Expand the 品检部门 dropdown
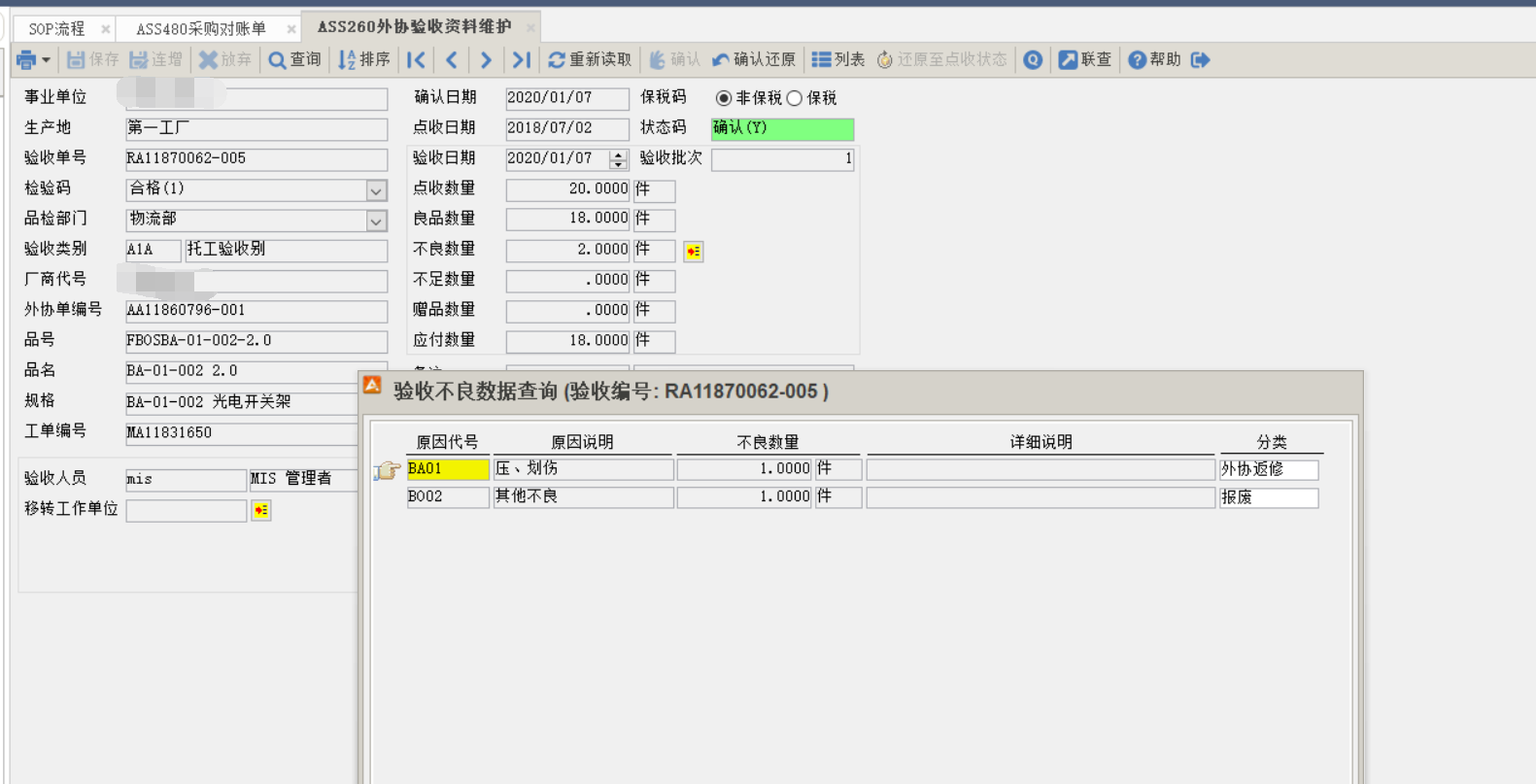The image size is (1536, 784). click(x=376, y=222)
